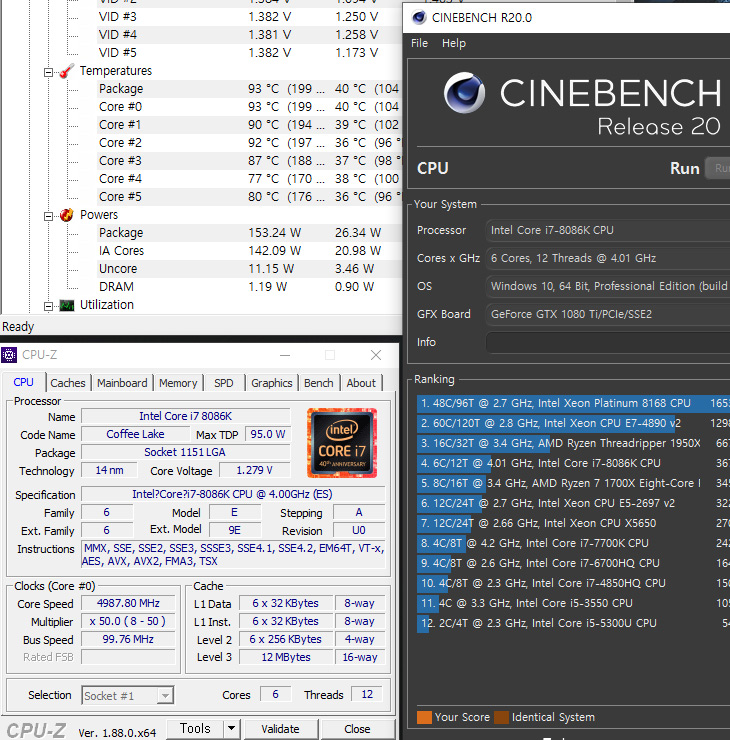
Task: Click the CPU-Z title bar app icon
Action: 8,355
